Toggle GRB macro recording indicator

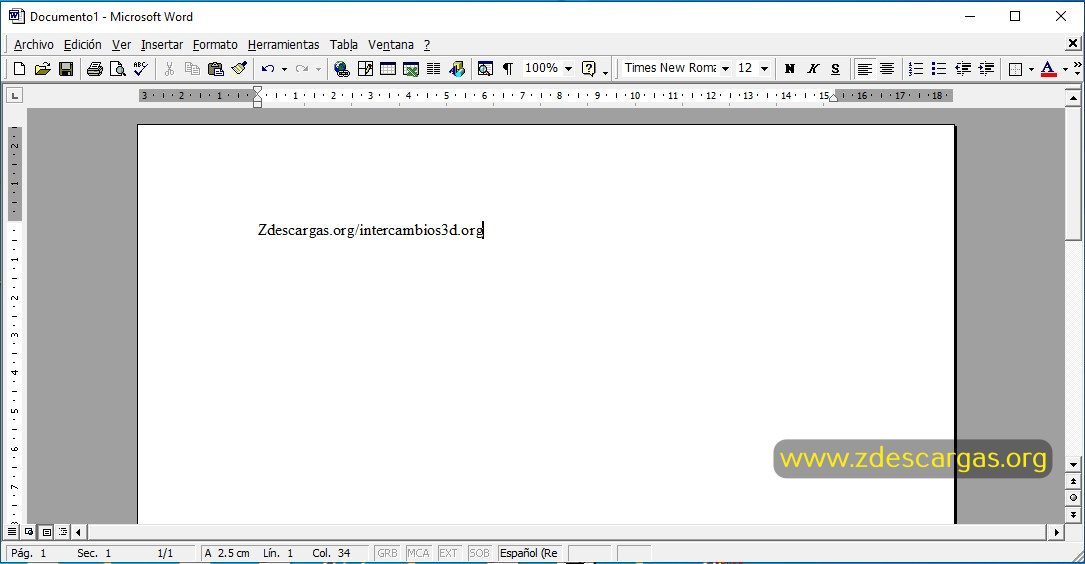[x=388, y=553]
